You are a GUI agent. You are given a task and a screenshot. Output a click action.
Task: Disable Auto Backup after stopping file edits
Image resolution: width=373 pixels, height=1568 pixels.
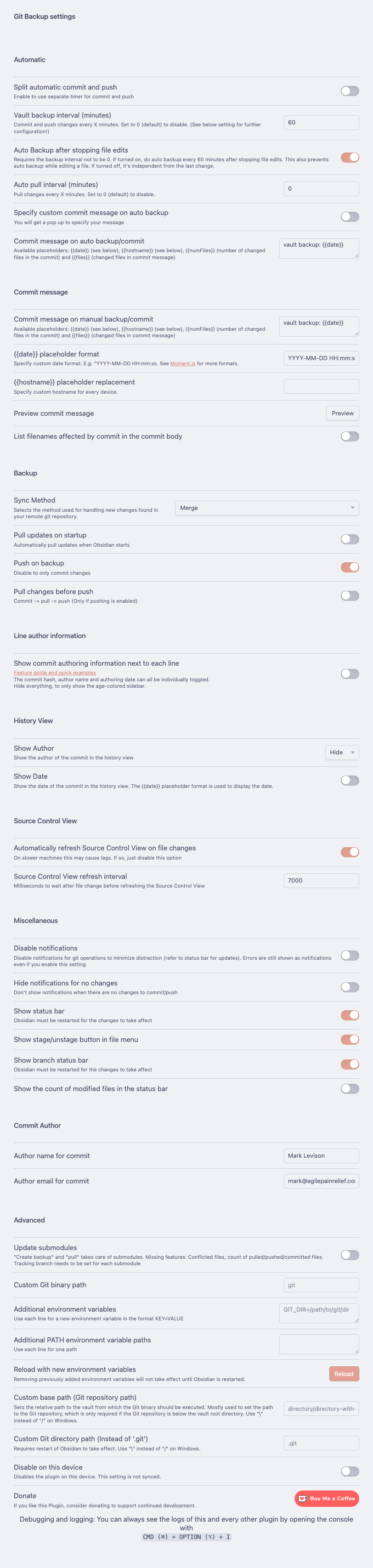pyautogui.click(x=349, y=158)
